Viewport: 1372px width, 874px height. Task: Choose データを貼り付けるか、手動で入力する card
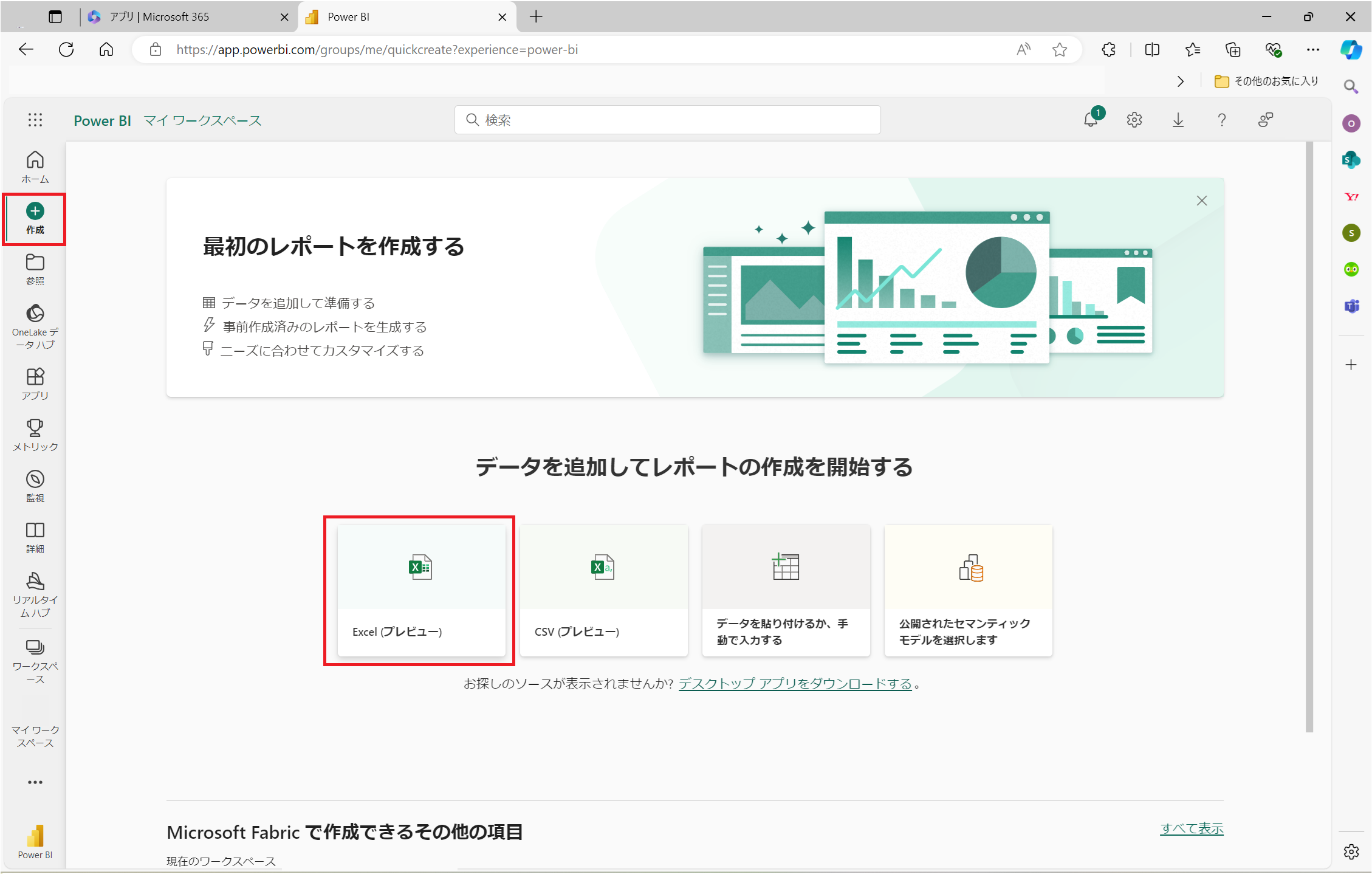(x=786, y=590)
